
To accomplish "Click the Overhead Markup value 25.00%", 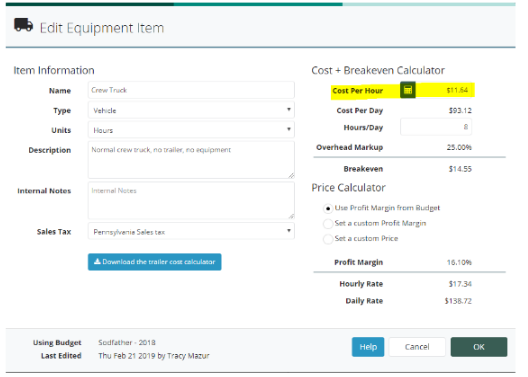I will click(459, 147).
